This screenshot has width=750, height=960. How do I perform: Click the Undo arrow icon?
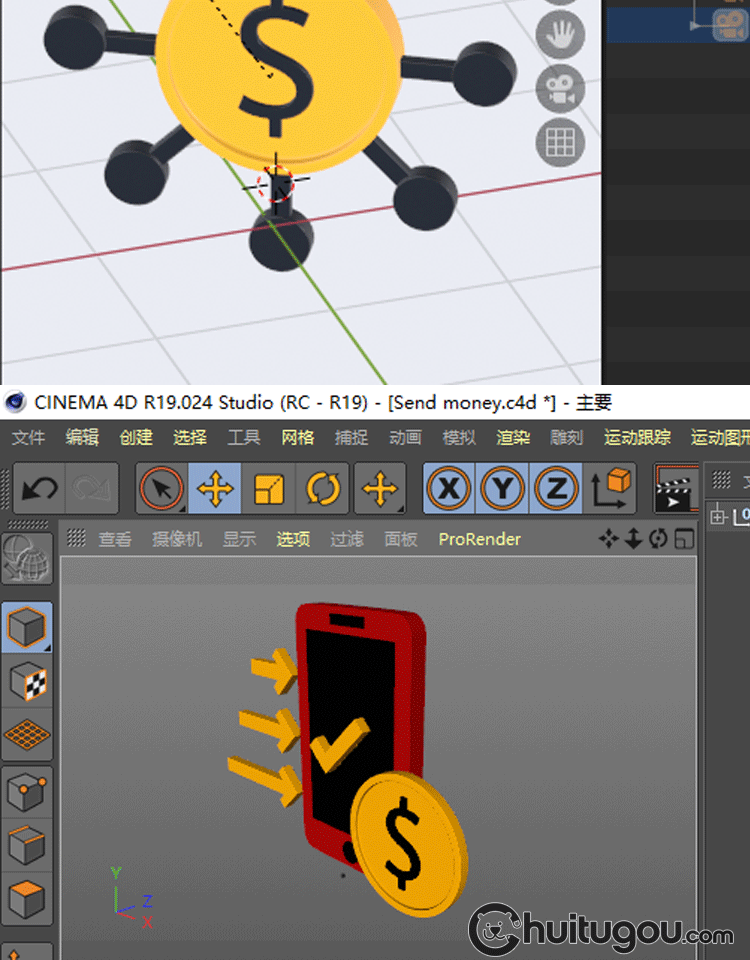coord(39,489)
